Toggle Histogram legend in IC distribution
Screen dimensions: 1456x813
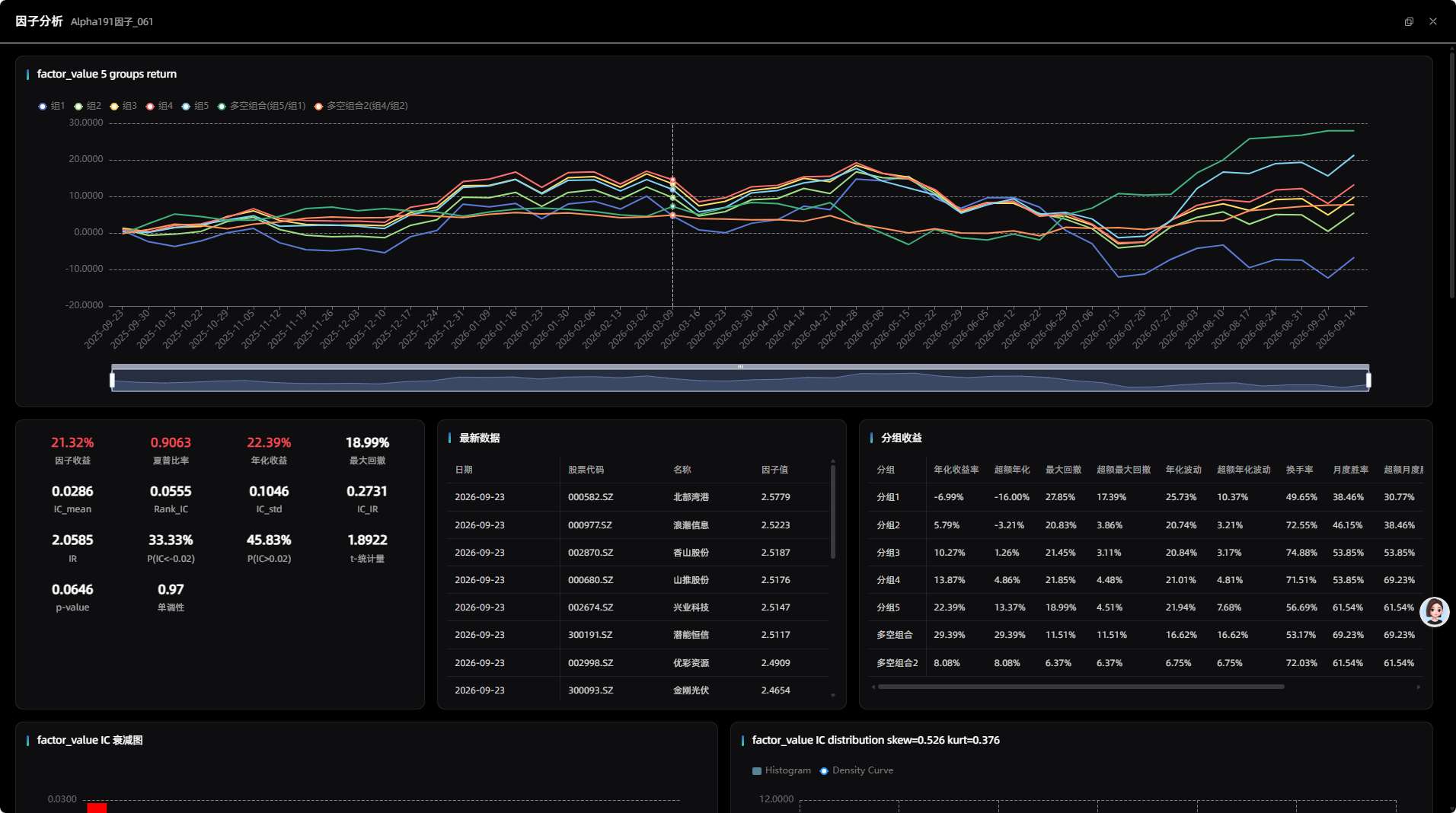(781, 770)
